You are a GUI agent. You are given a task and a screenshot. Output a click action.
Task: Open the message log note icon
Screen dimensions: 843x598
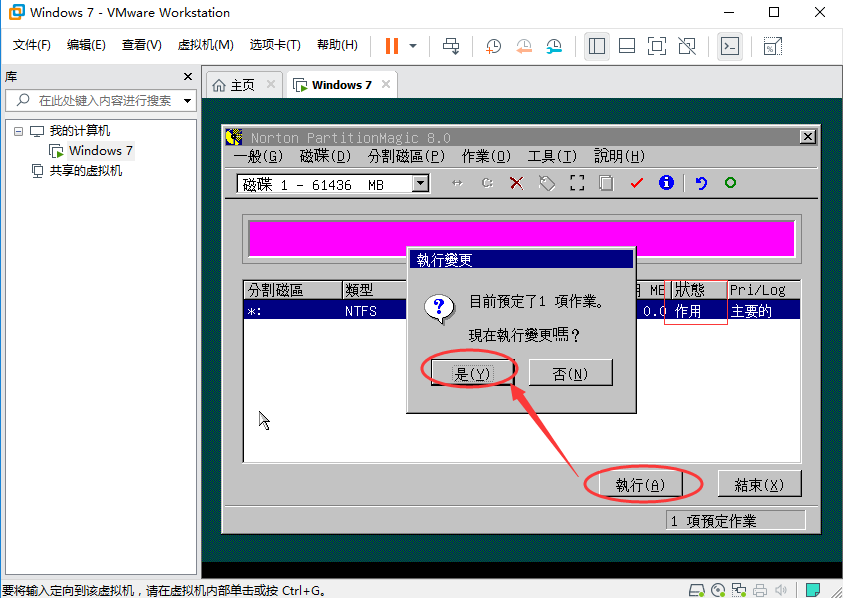tap(813, 590)
